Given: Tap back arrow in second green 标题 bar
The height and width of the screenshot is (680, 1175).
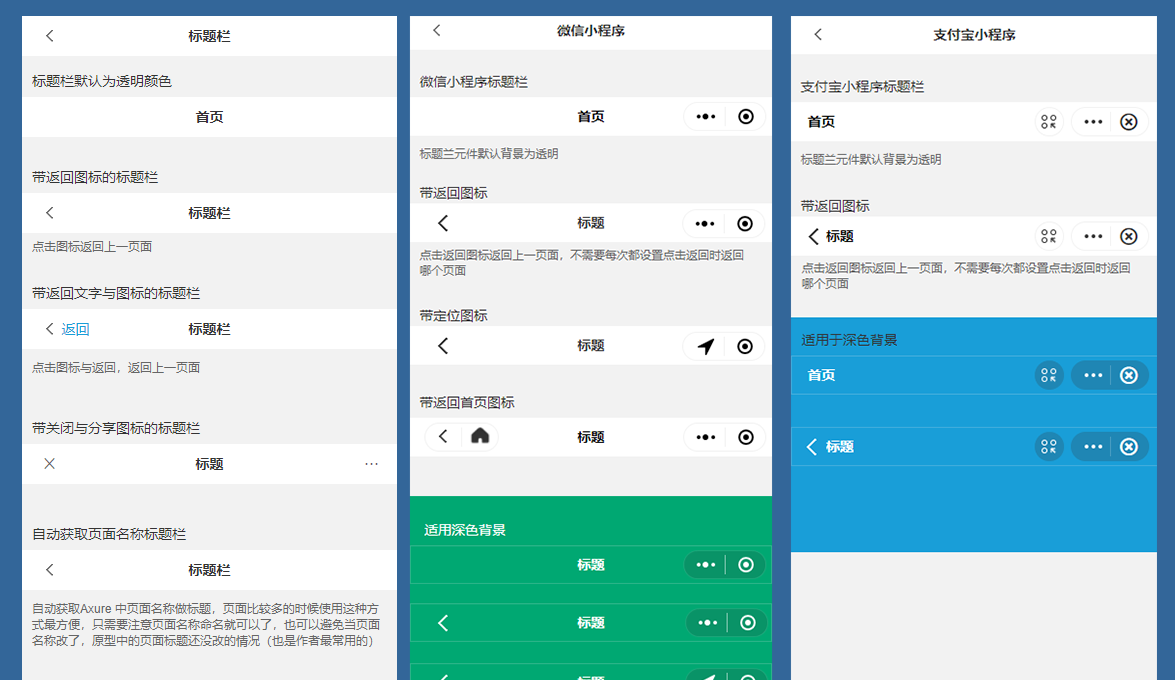Looking at the screenshot, I should pyautogui.click(x=443, y=623).
